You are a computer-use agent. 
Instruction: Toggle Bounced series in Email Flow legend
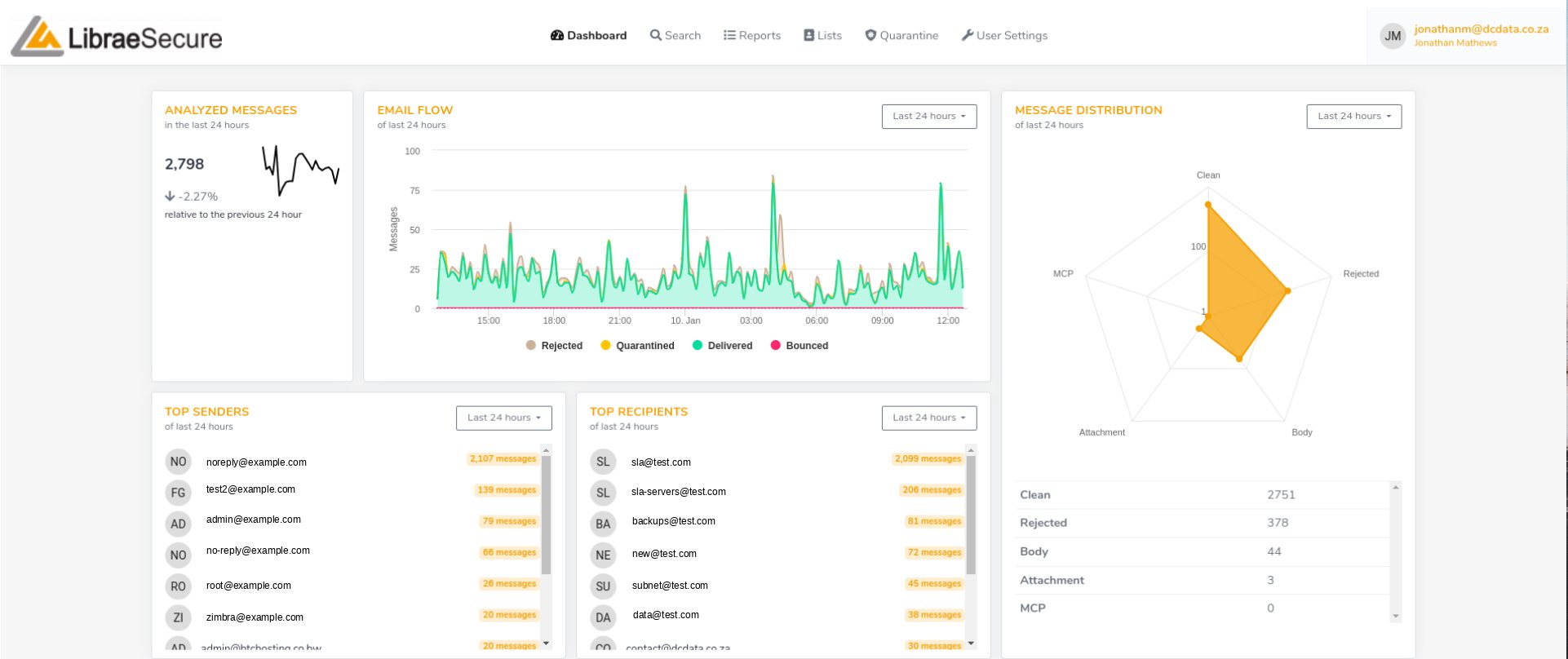tap(800, 346)
